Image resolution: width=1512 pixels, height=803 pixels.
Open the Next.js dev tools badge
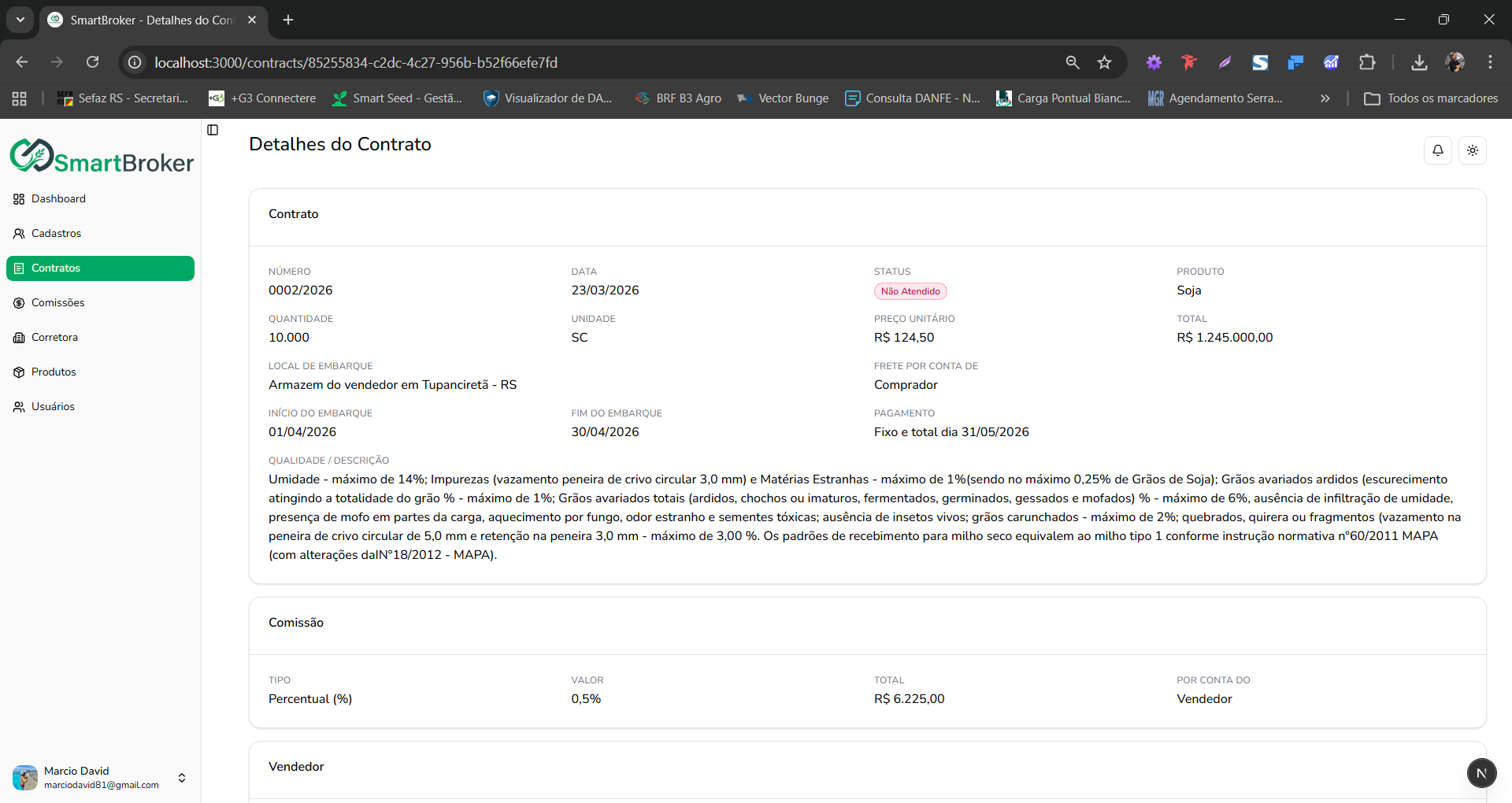pos(1481,773)
